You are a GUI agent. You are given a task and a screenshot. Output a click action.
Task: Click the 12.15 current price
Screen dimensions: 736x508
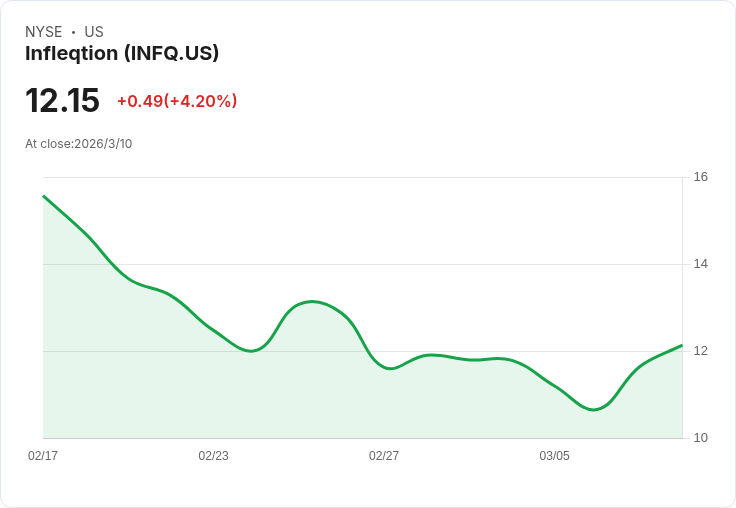coord(62,101)
